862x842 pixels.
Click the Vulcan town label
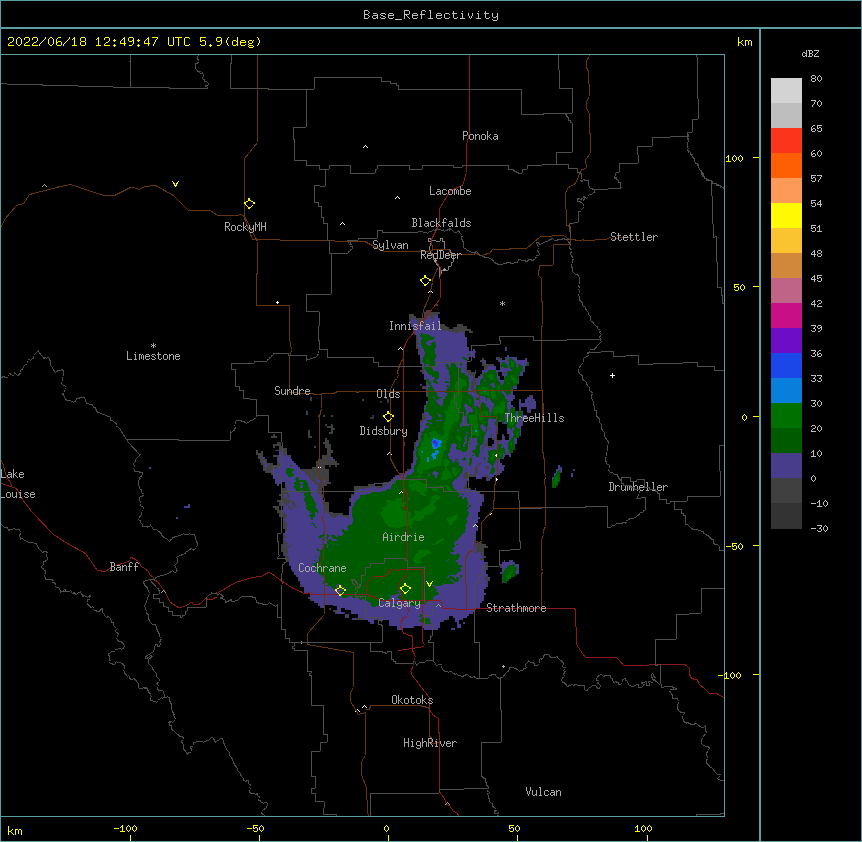543,792
